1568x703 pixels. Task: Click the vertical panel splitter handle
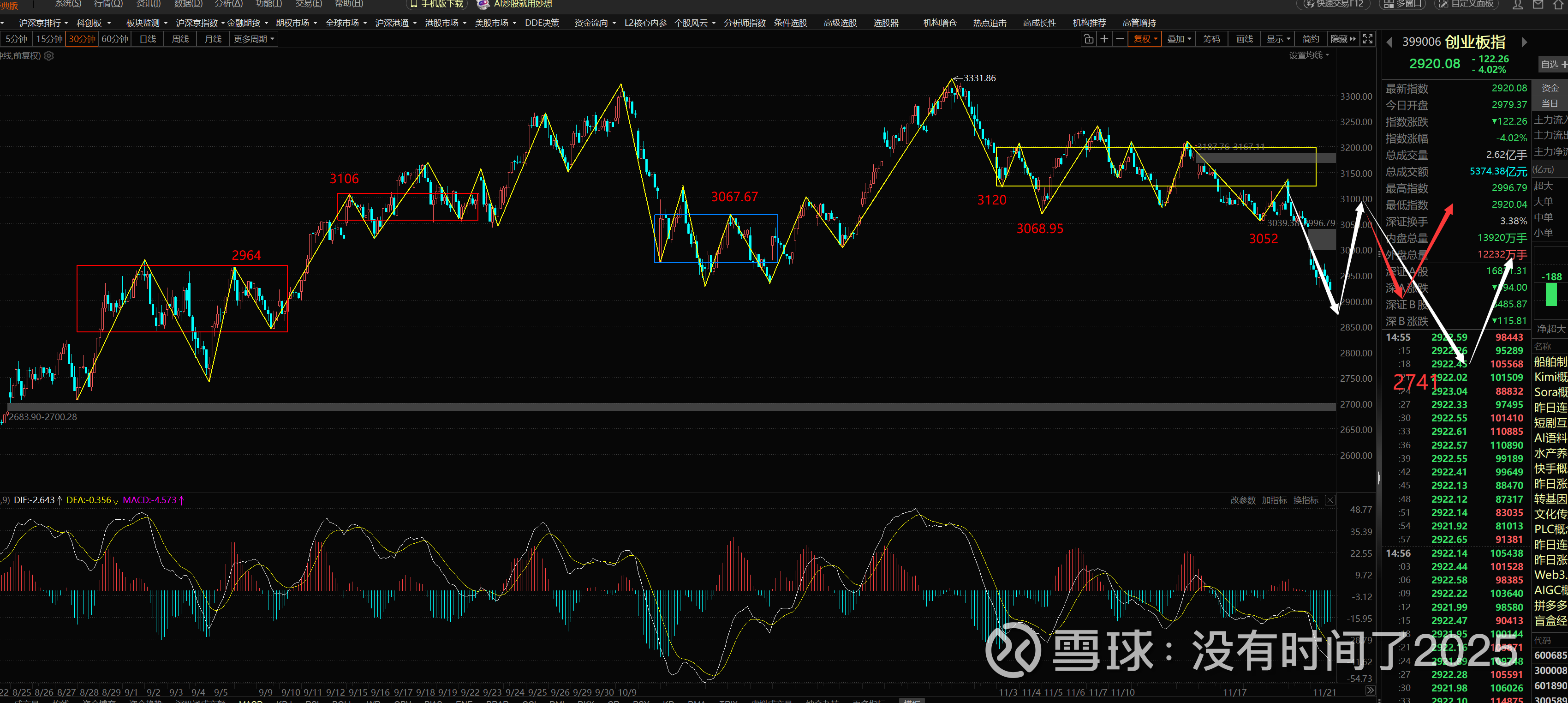point(1379,478)
